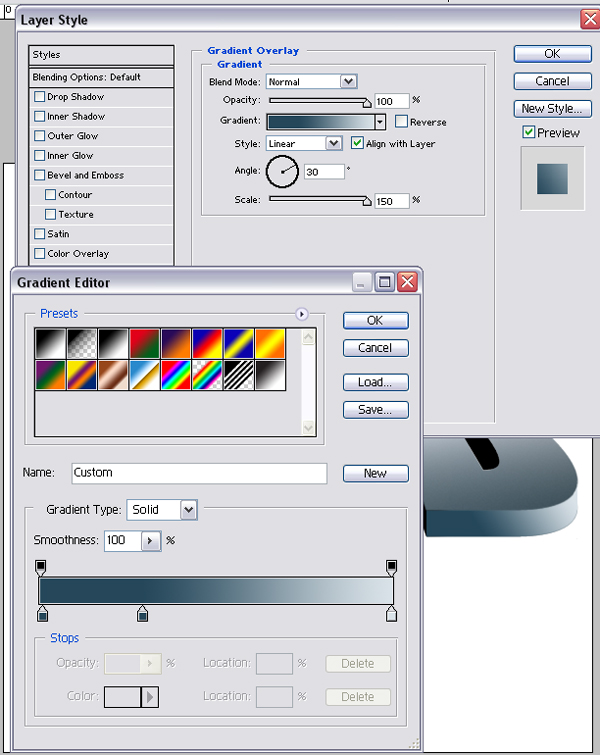
Task: Click the presets scrollbar down arrow
Action: (x=308, y=427)
